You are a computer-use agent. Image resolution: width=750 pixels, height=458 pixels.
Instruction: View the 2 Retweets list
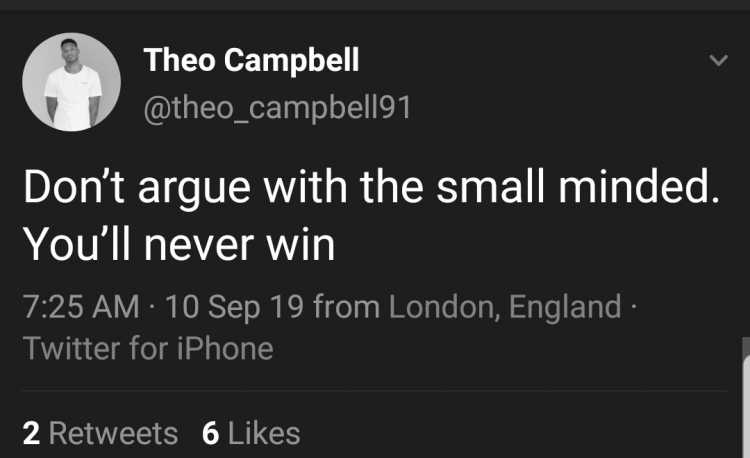coord(100,433)
